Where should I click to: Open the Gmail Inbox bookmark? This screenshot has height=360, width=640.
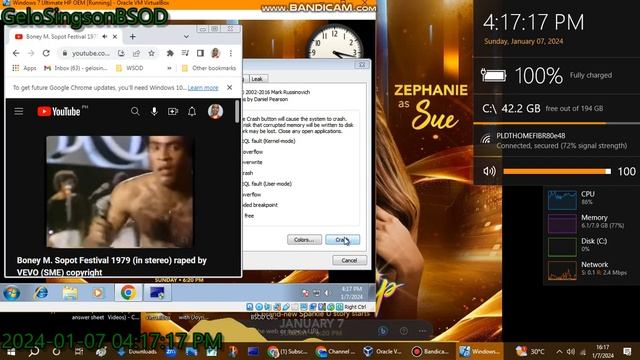[x=76, y=68]
